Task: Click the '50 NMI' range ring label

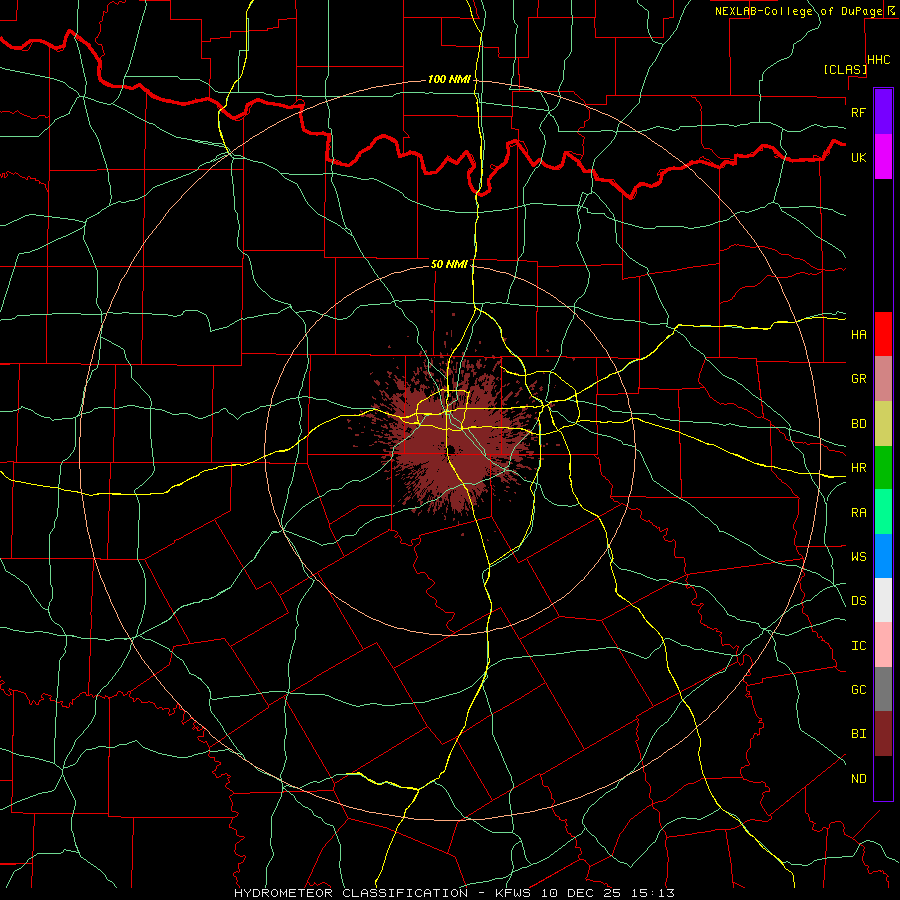Action: (449, 264)
